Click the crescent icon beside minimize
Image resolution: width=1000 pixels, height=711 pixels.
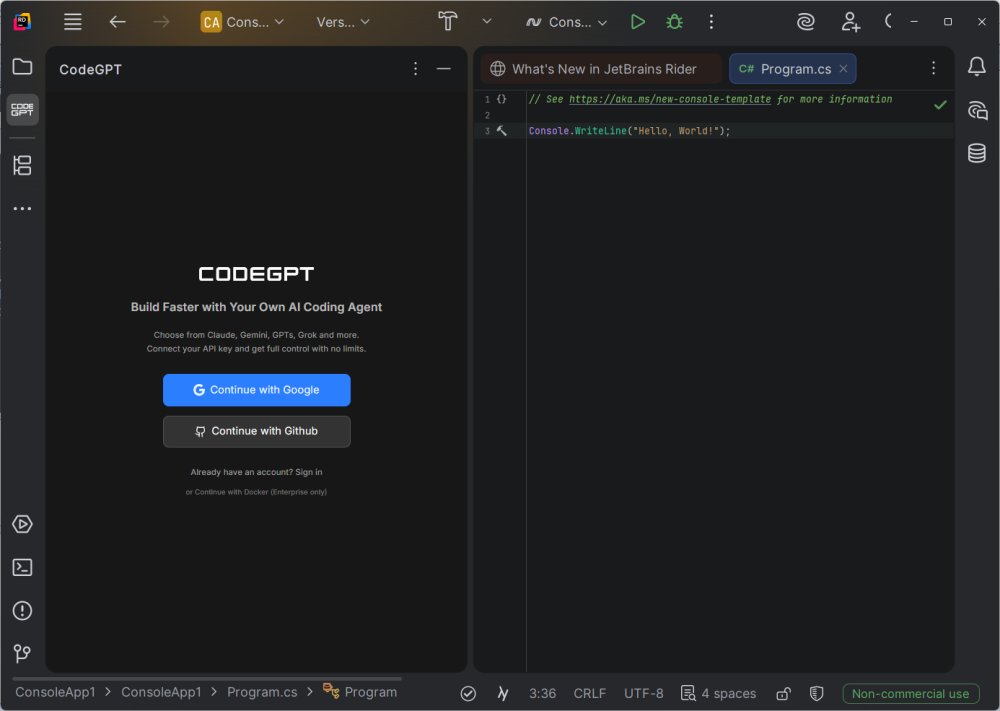888,22
